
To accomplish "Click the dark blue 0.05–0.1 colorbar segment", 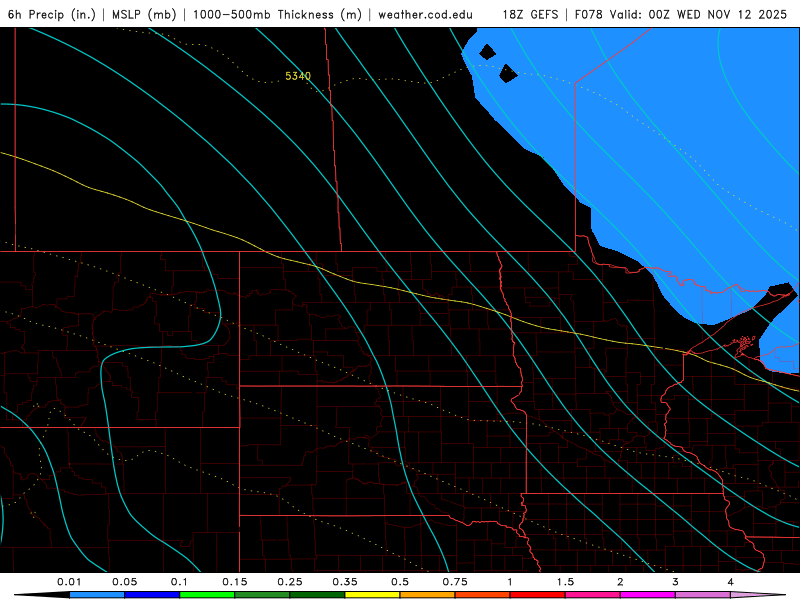I will tap(152, 595).
